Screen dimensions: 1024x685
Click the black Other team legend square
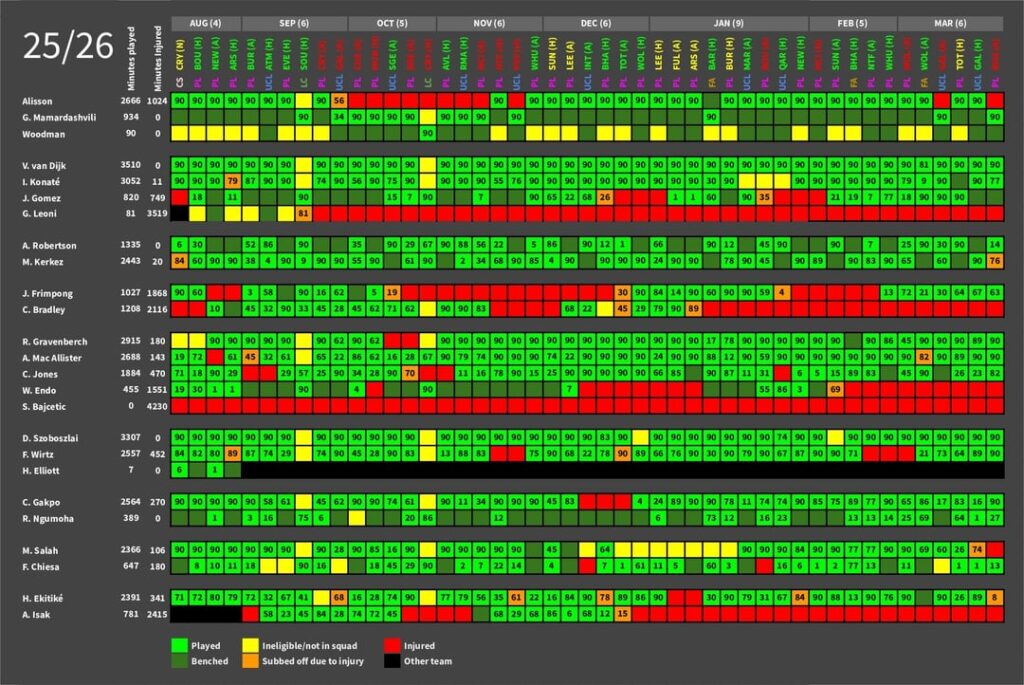point(390,661)
